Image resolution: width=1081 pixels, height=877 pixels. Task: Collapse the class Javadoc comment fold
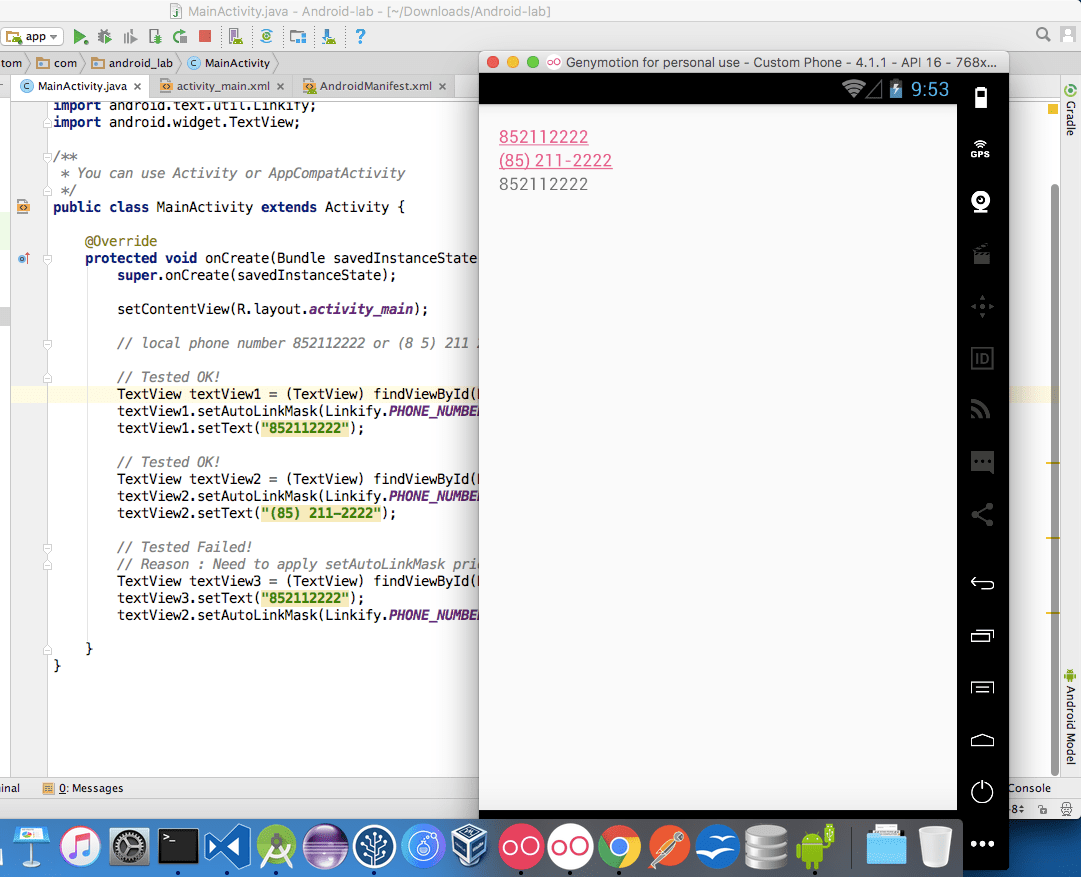[47, 157]
